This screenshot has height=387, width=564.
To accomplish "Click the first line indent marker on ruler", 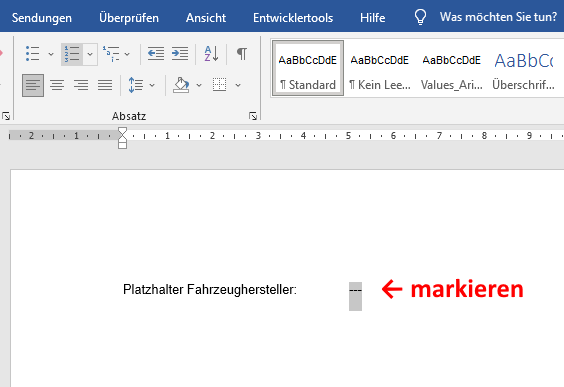I will pos(122,131).
